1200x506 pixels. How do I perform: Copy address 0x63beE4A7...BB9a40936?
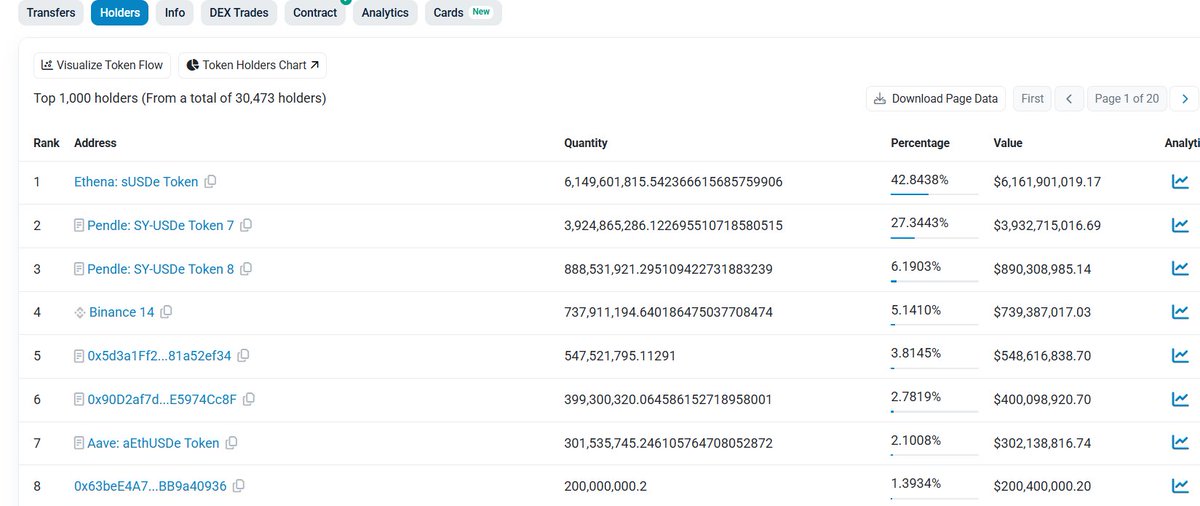click(238, 486)
